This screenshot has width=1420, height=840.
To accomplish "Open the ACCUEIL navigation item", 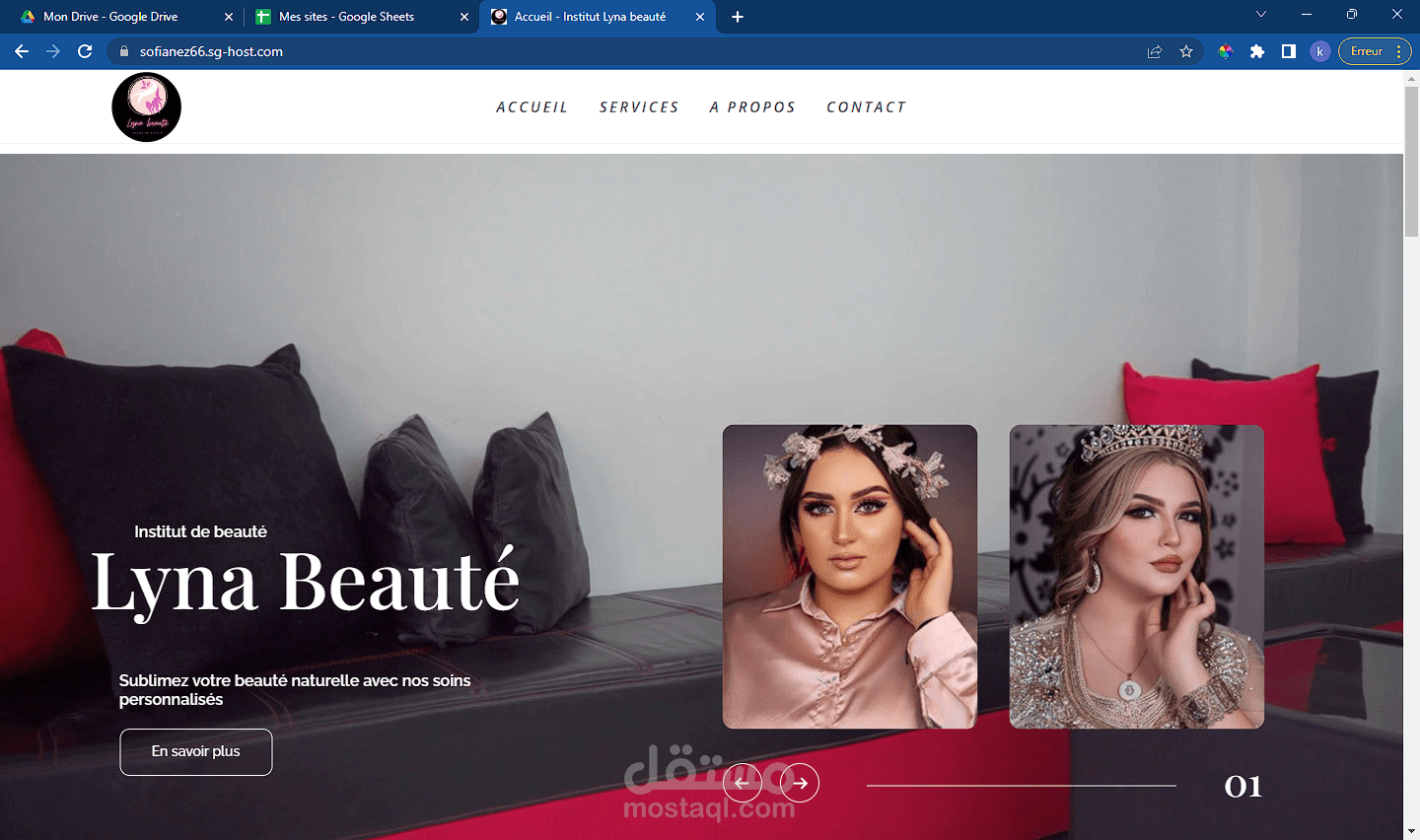I will click(x=532, y=107).
